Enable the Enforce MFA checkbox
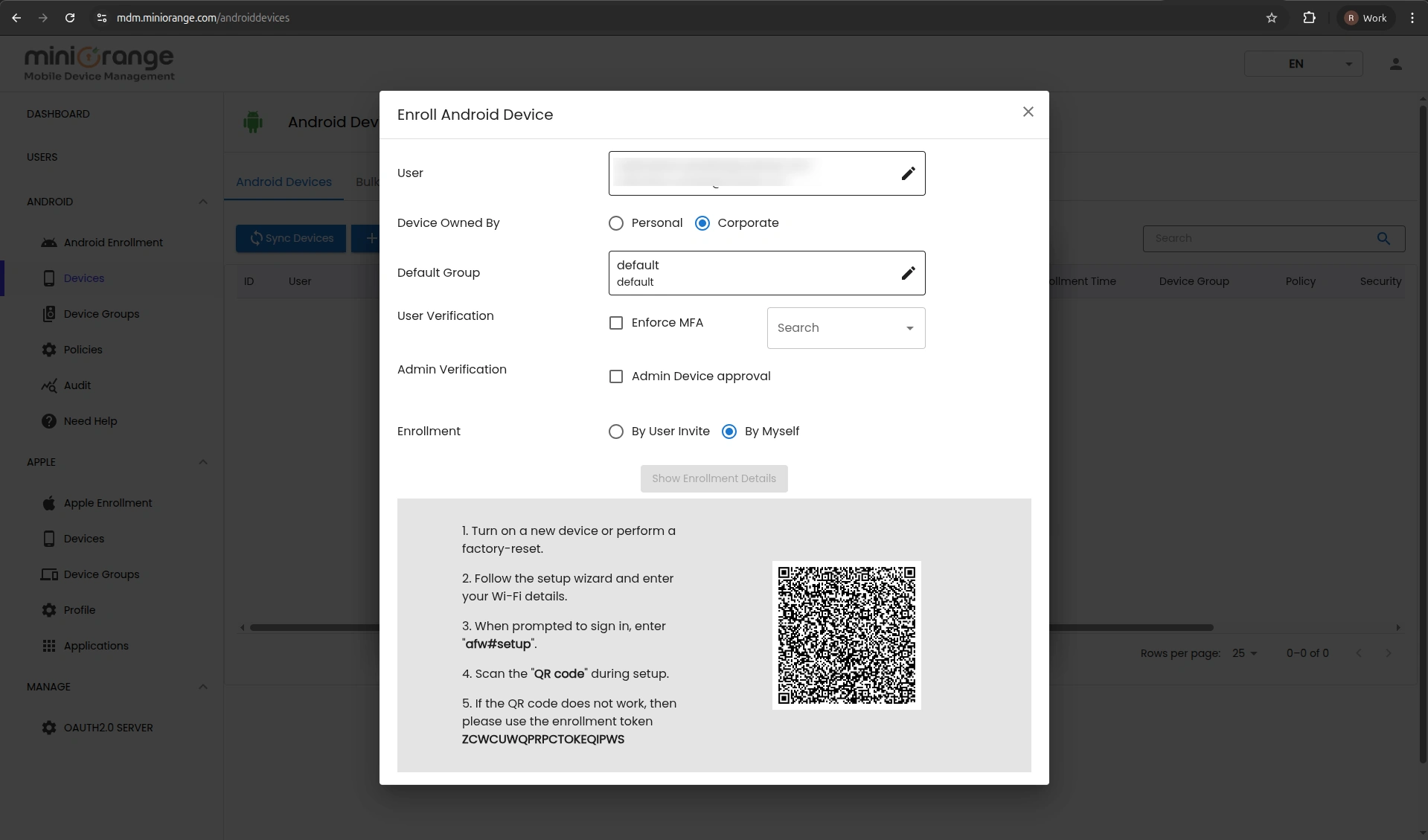Image resolution: width=1428 pixels, height=840 pixels. pos(616,322)
